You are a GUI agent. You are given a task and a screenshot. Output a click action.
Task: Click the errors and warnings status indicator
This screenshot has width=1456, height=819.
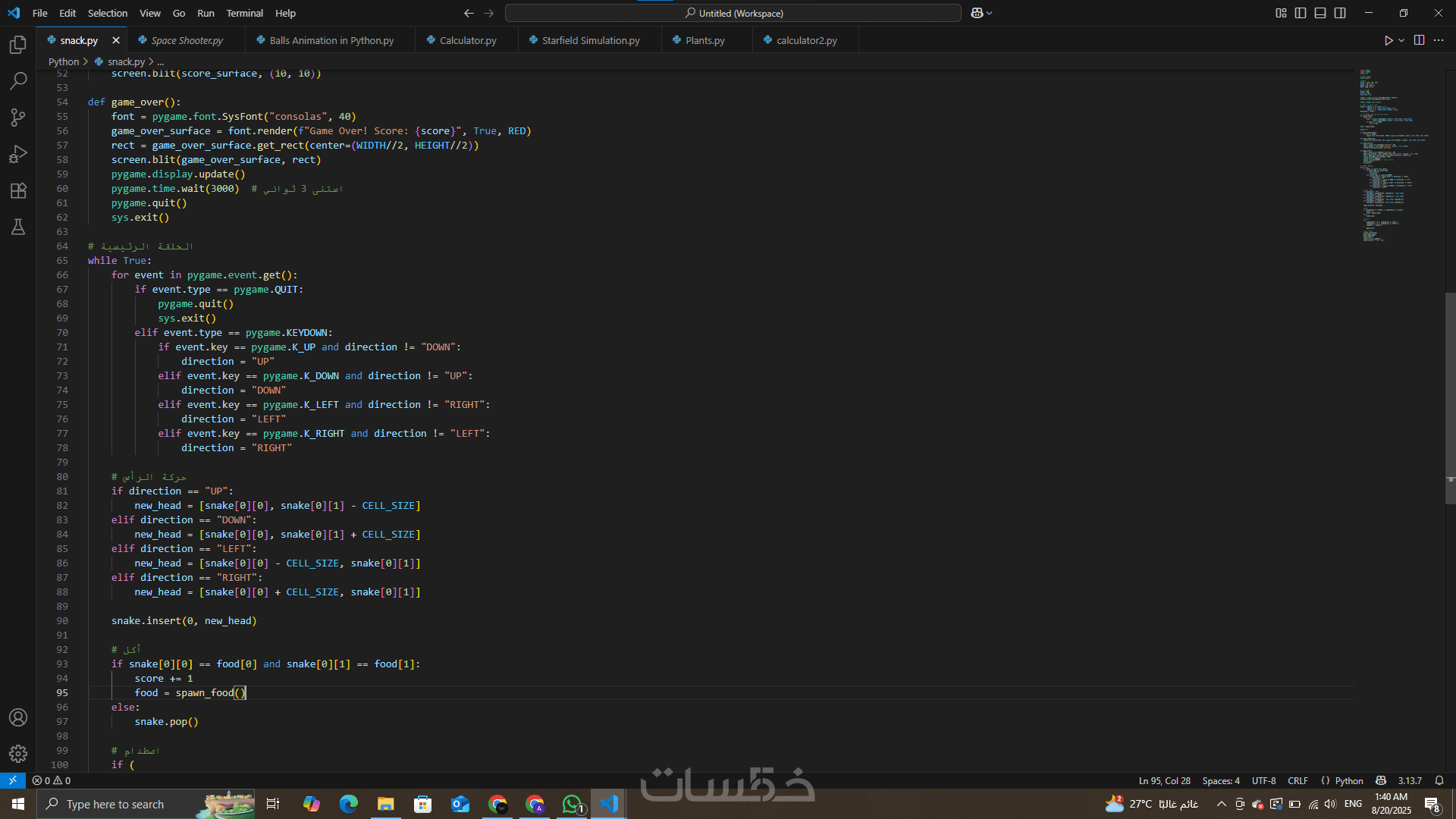click(52, 780)
